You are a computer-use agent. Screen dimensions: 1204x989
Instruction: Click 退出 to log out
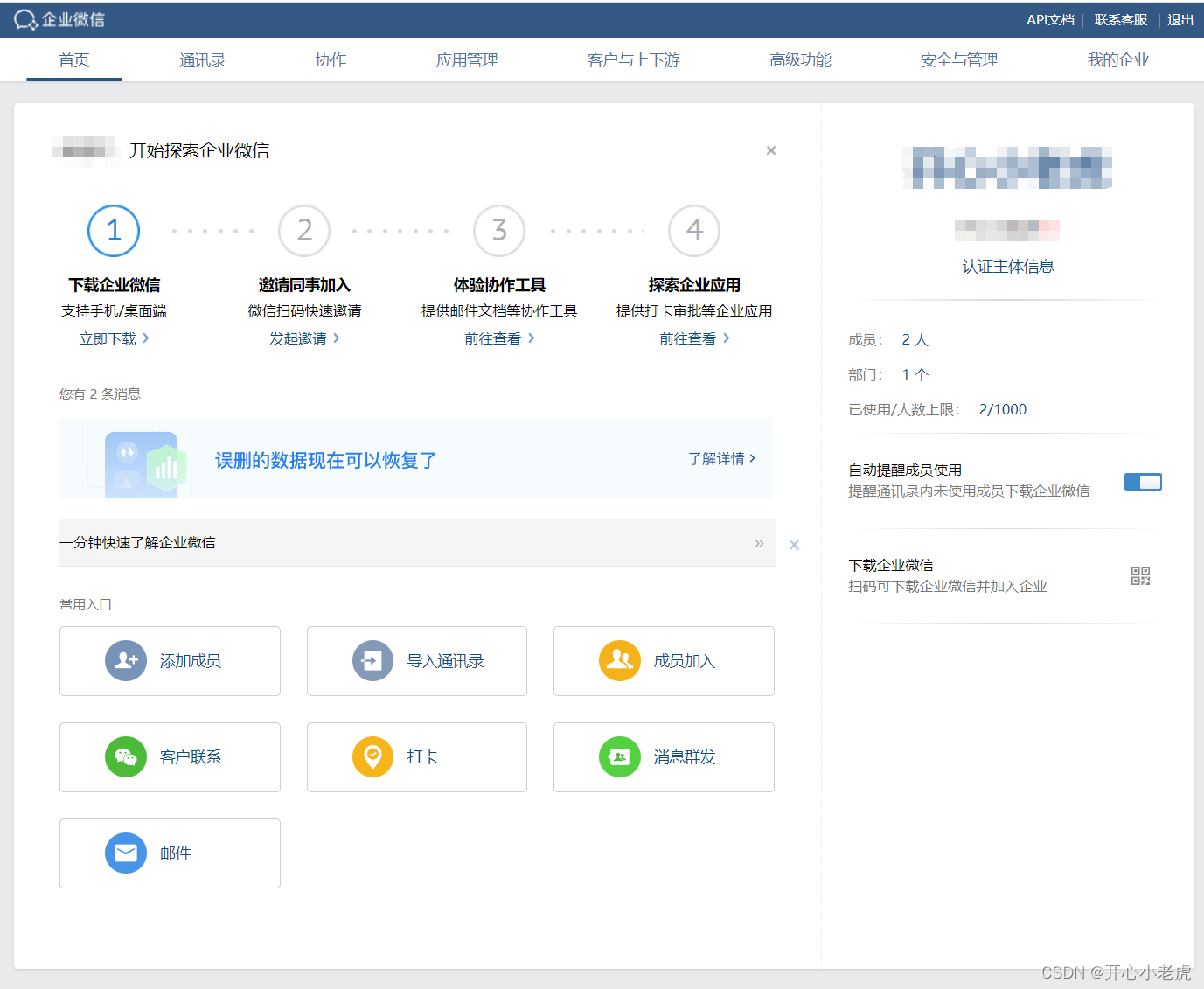tap(1180, 19)
